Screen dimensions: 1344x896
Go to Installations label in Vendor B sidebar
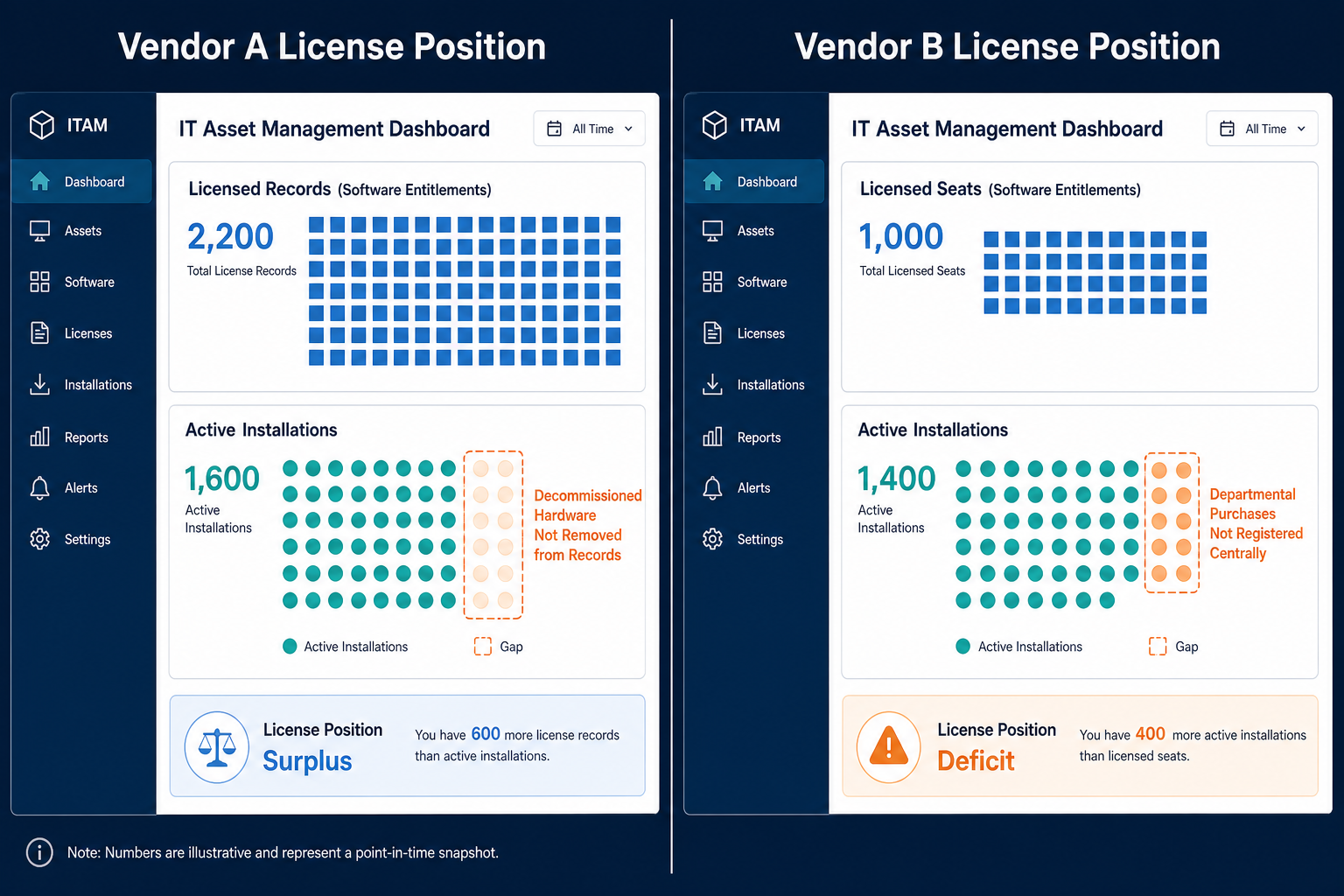click(771, 385)
